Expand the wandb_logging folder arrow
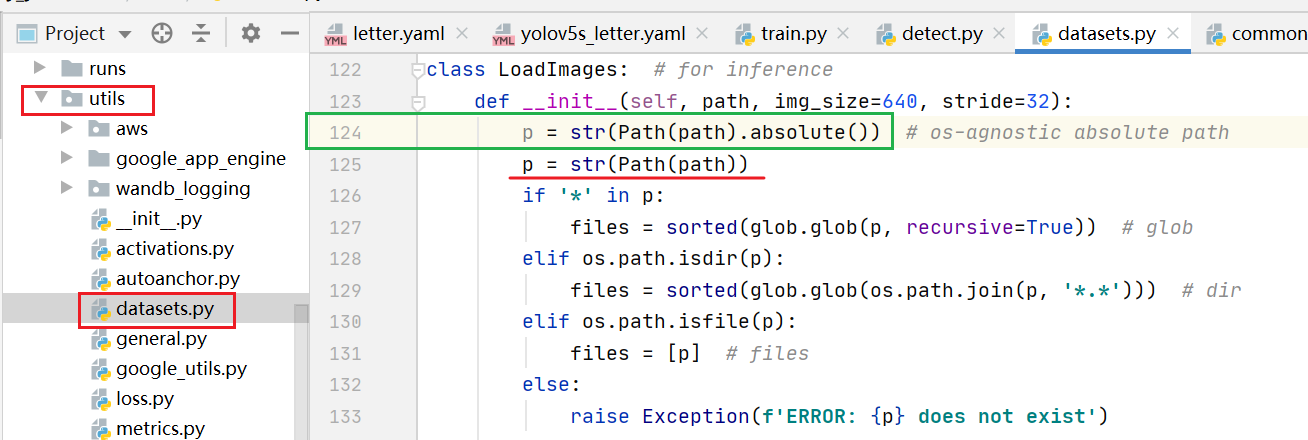Image resolution: width=1308 pixels, height=440 pixels. pos(67,189)
